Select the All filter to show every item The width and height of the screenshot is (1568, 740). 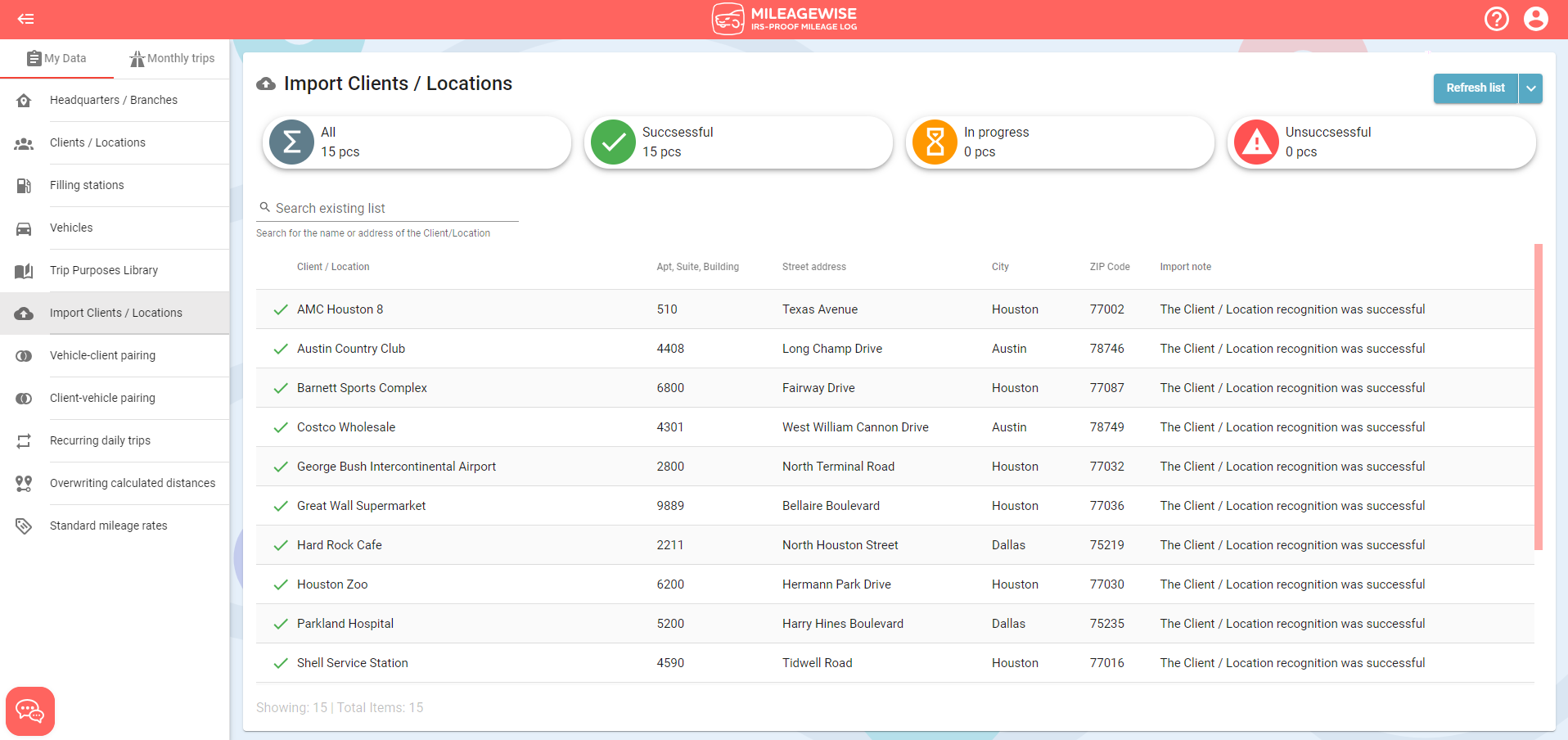click(x=416, y=142)
